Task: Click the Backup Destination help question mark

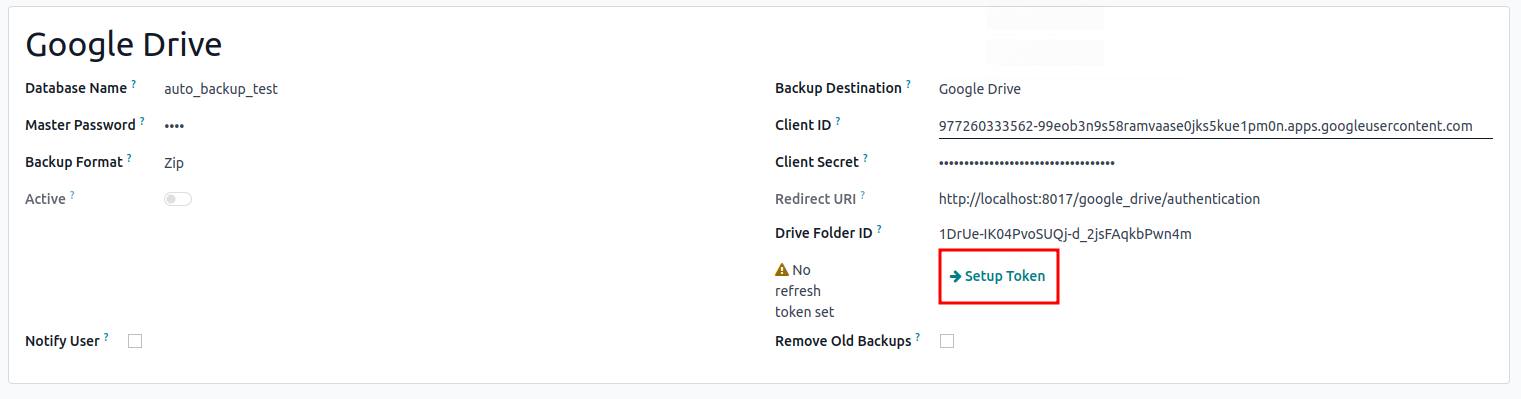Action: tap(908, 85)
